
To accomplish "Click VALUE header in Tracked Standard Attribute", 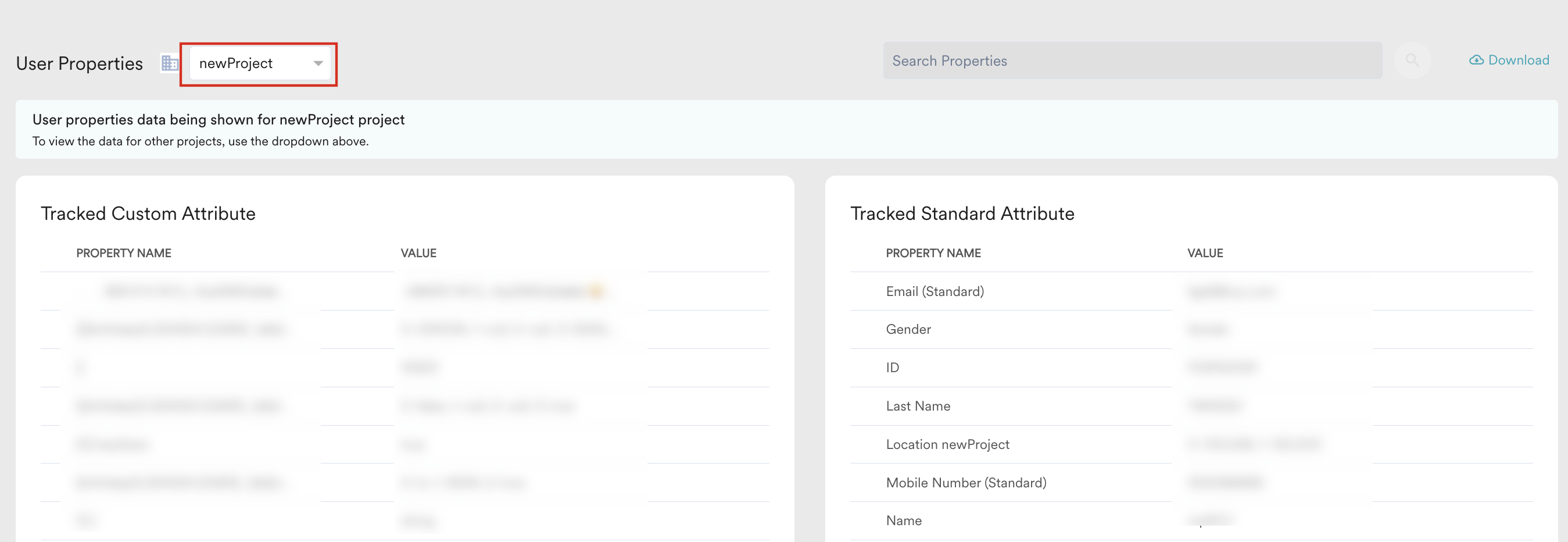I will pos(1205,254).
